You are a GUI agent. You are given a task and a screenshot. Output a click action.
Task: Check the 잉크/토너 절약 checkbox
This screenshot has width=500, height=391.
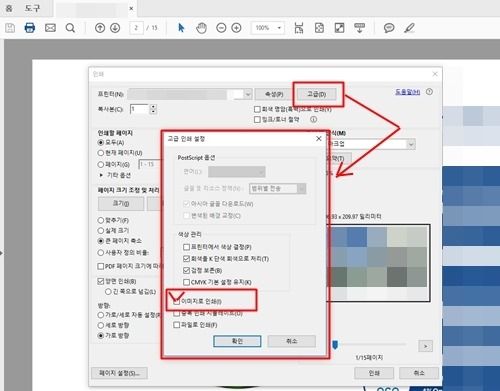pos(257,119)
